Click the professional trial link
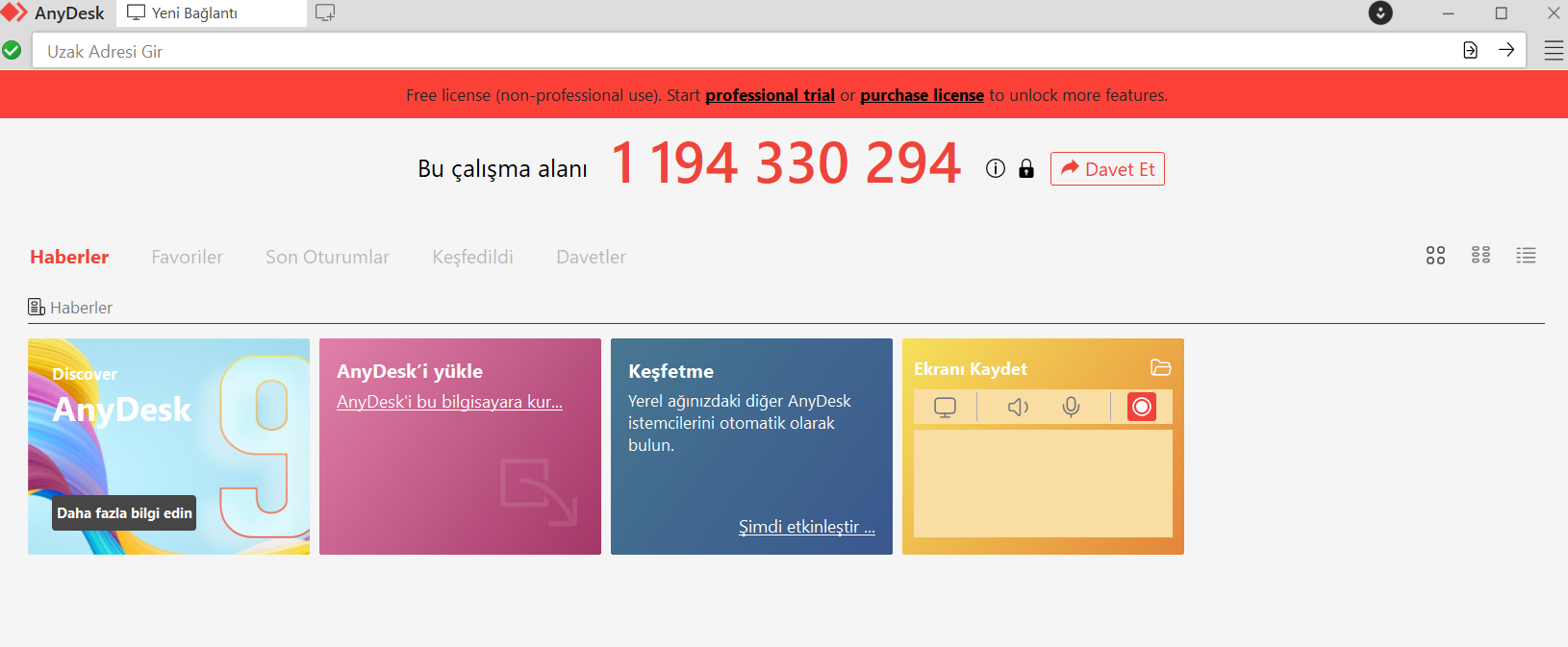Image resolution: width=1568 pixels, height=647 pixels. point(770,95)
